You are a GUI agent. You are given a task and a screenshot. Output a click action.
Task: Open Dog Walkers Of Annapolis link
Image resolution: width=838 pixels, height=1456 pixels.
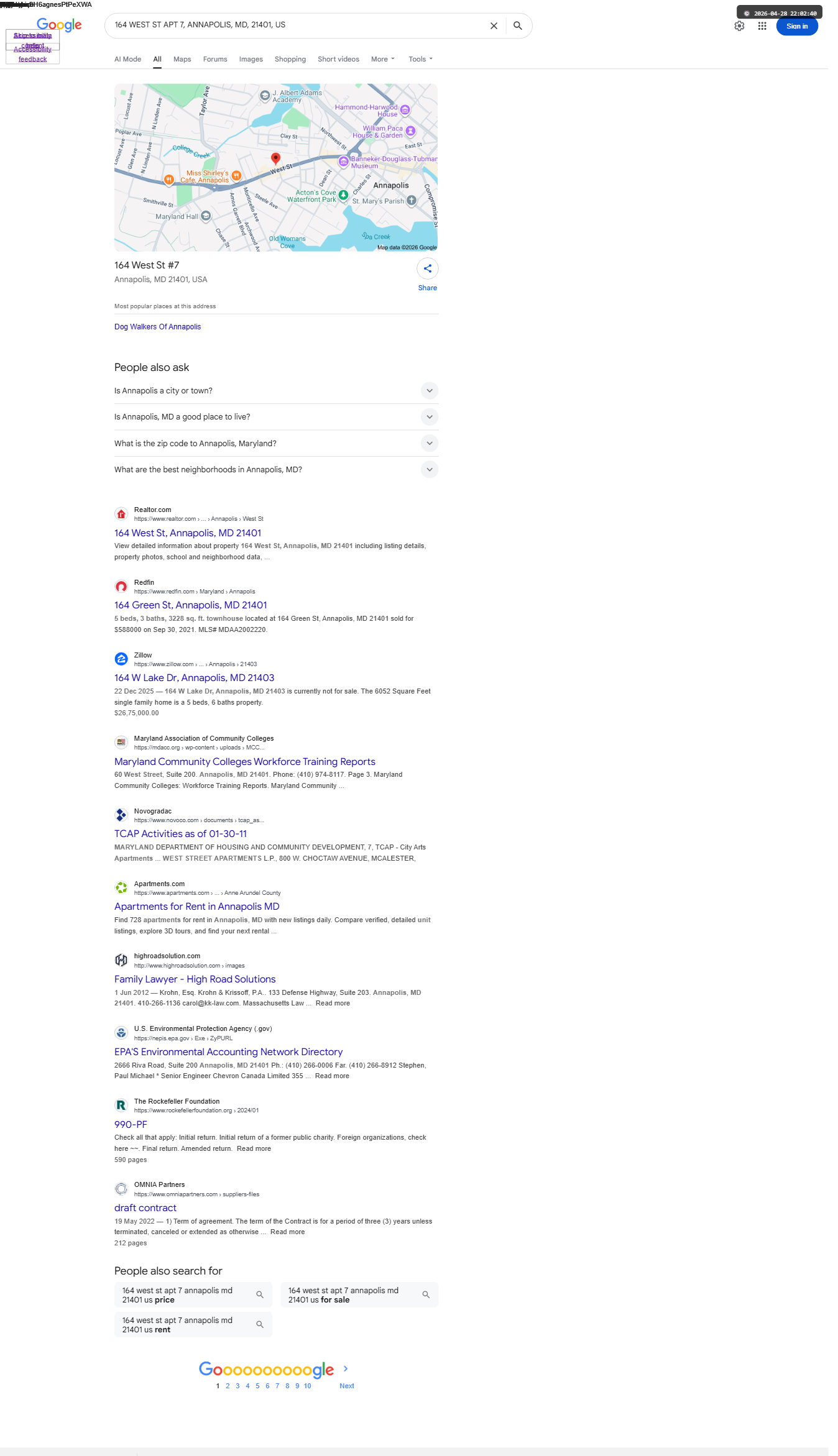[158, 327]
